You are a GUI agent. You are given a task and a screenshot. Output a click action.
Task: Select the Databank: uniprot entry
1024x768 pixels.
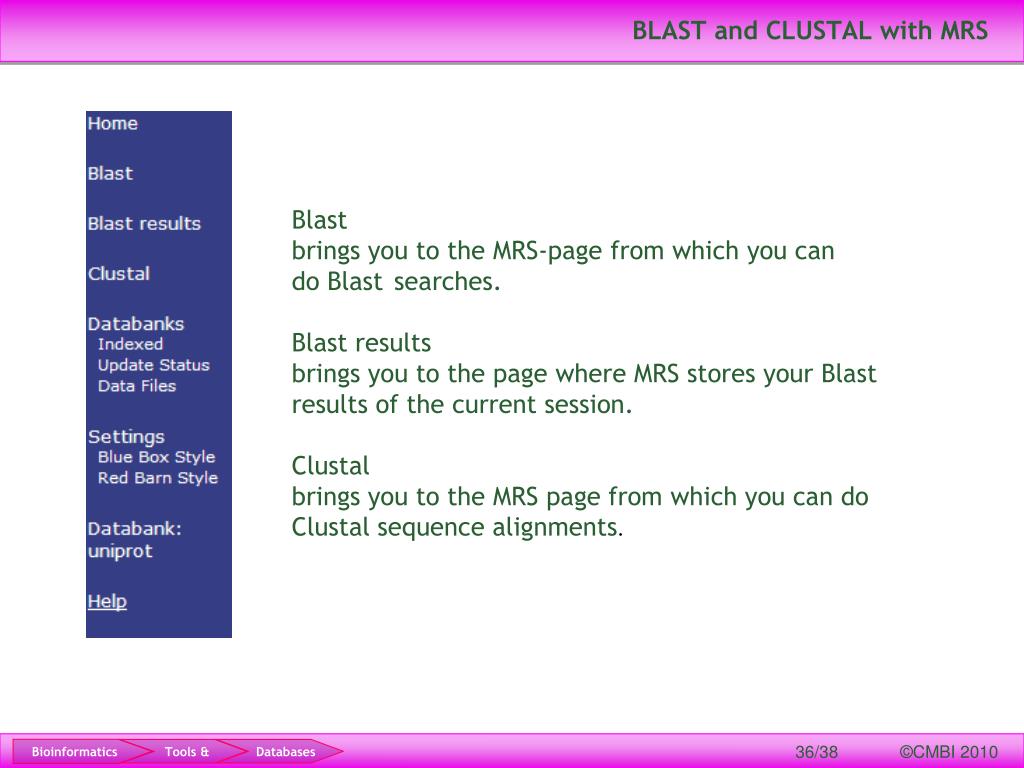[135, 539]
